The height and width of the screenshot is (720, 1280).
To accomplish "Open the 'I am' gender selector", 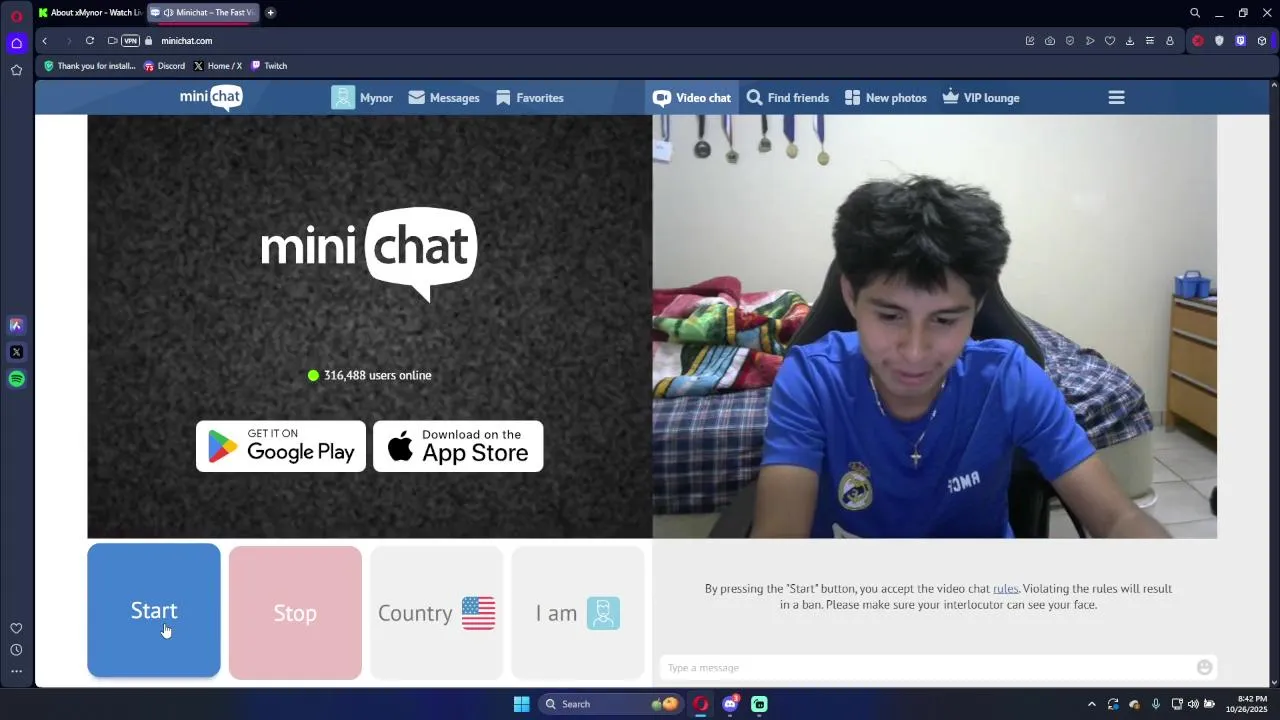I will point(578,613).
